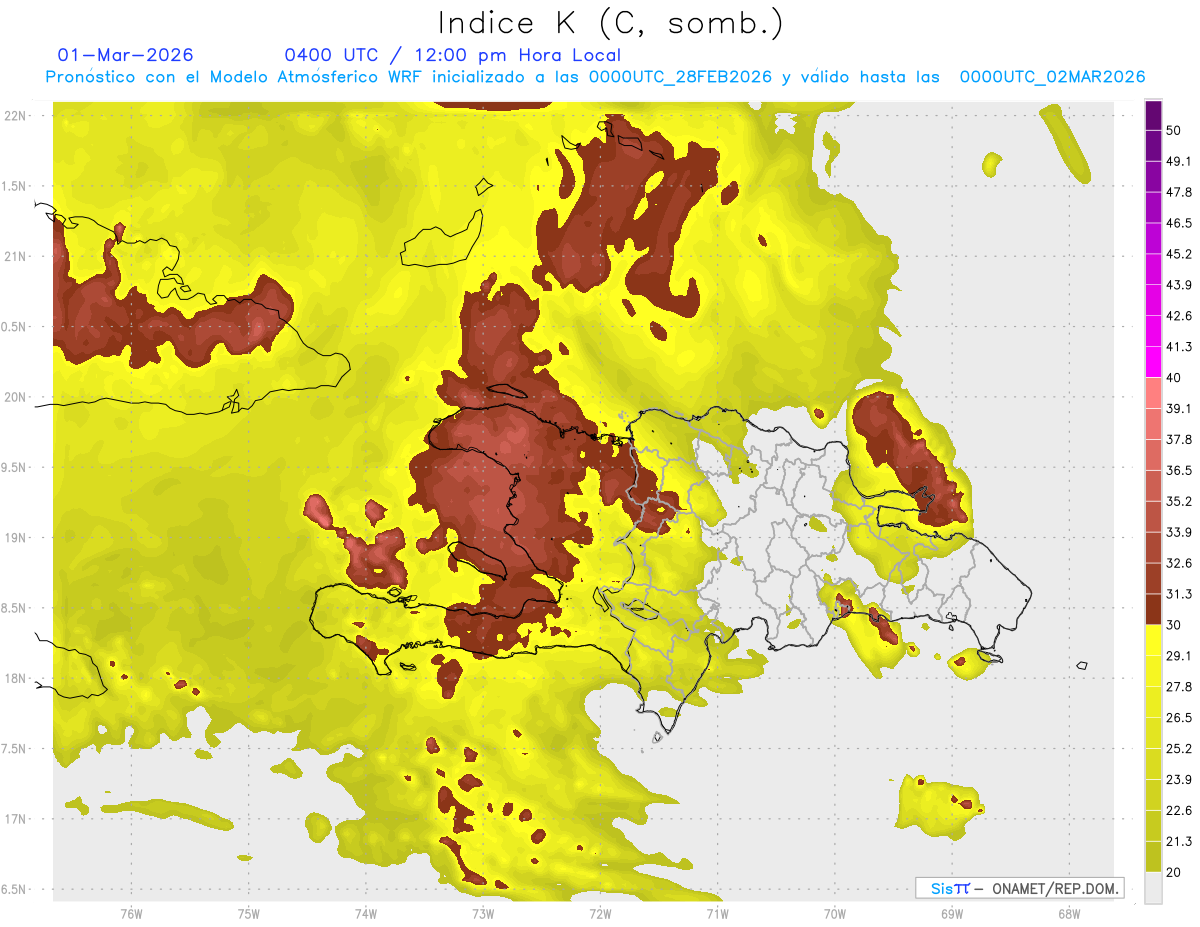Click the latitude label "18N"
This screenshot has height=927, width=1200.
pyautogui.click(x=15, y=678)
